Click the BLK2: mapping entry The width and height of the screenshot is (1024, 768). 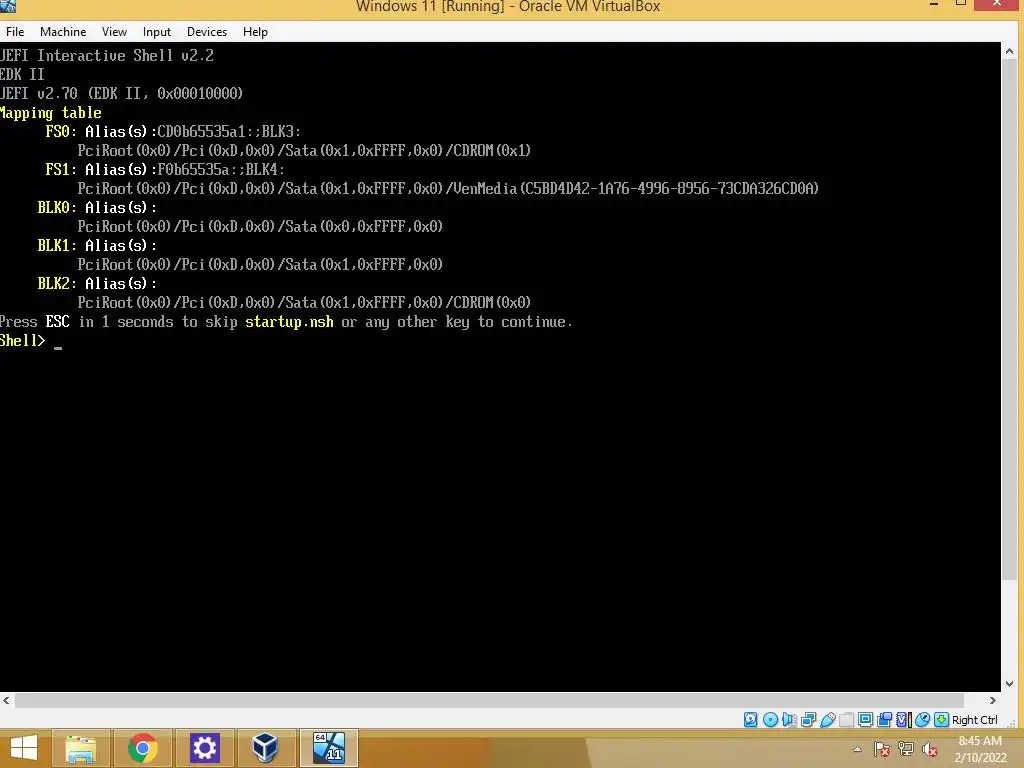57,283
